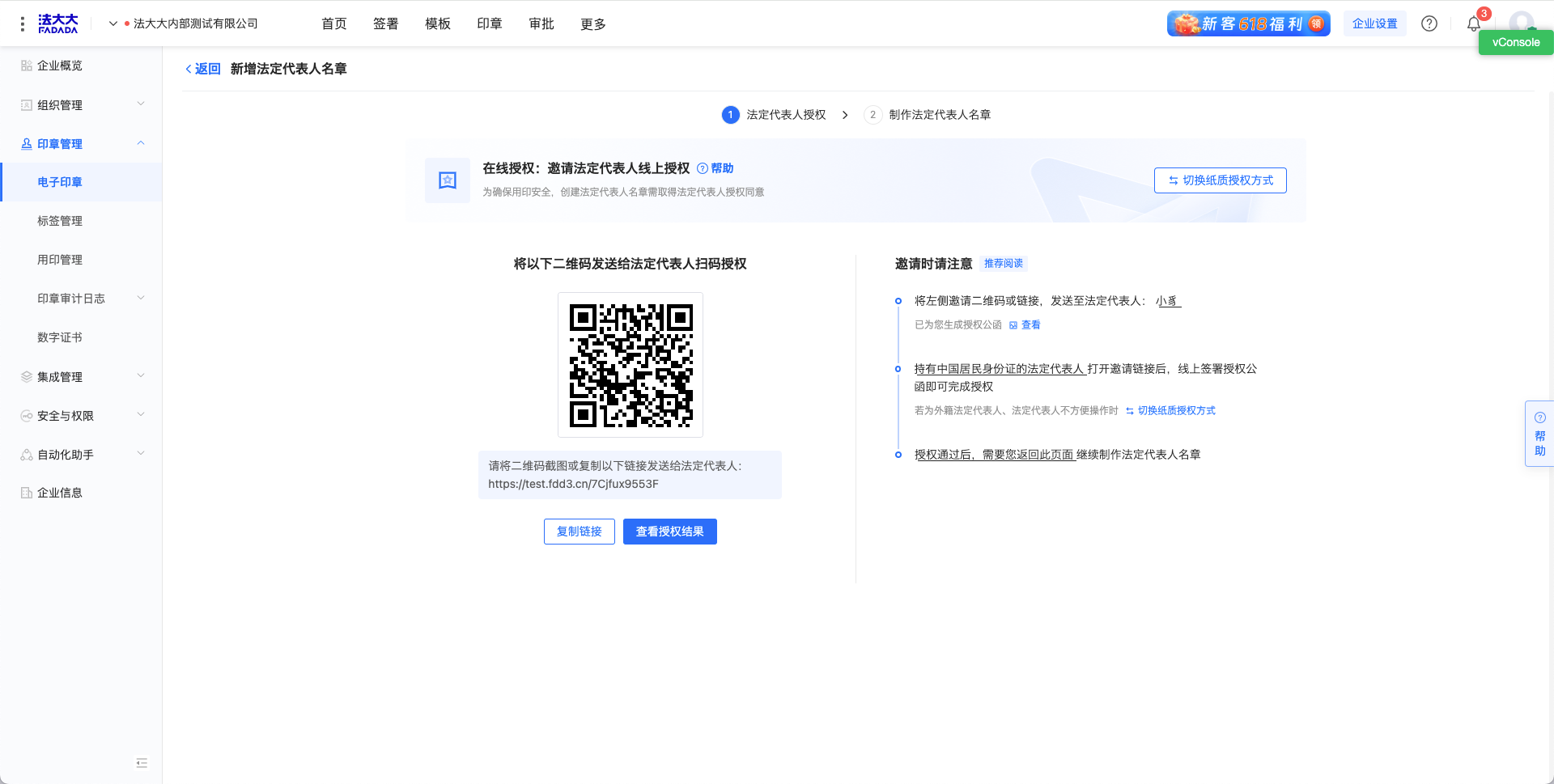Screen dimensions: 1554x784
Task: Click the 组织管理 sidebar icon
Action: (27, 105)
